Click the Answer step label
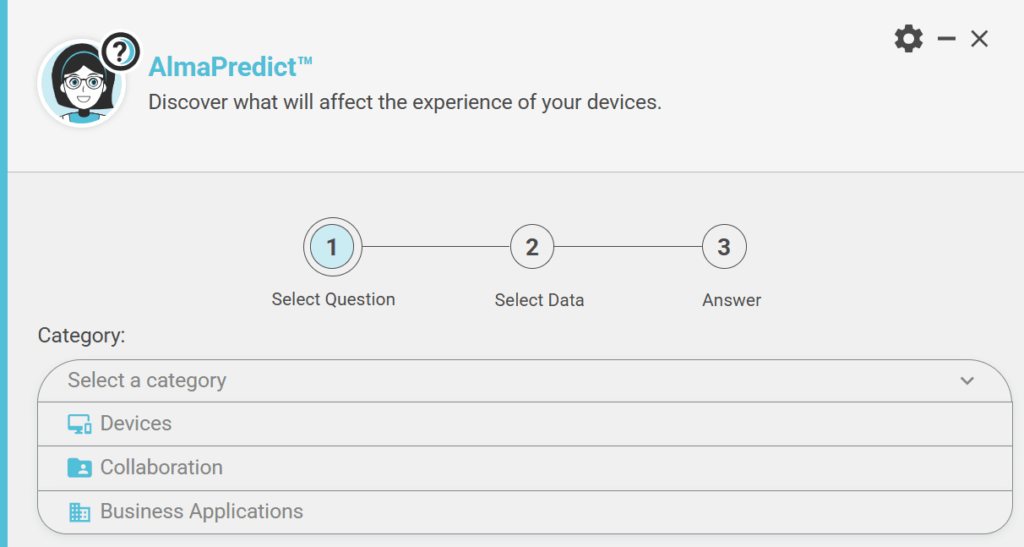Viewport: 1024px width, 547px height. click(x=731, y=300)
